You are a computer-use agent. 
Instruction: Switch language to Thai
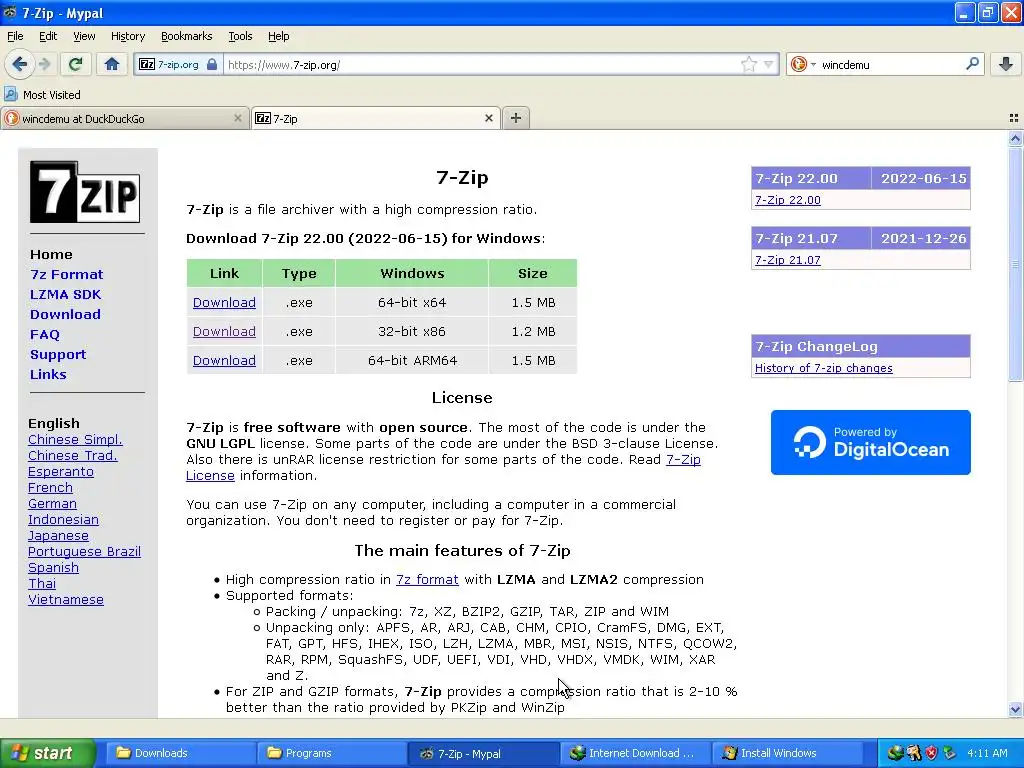pos(42,583)
